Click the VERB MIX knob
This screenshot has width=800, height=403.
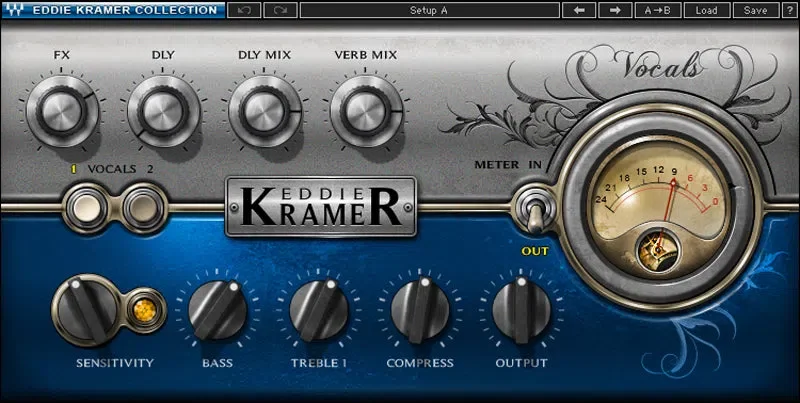pyautogui.click(x=366, y=111)
